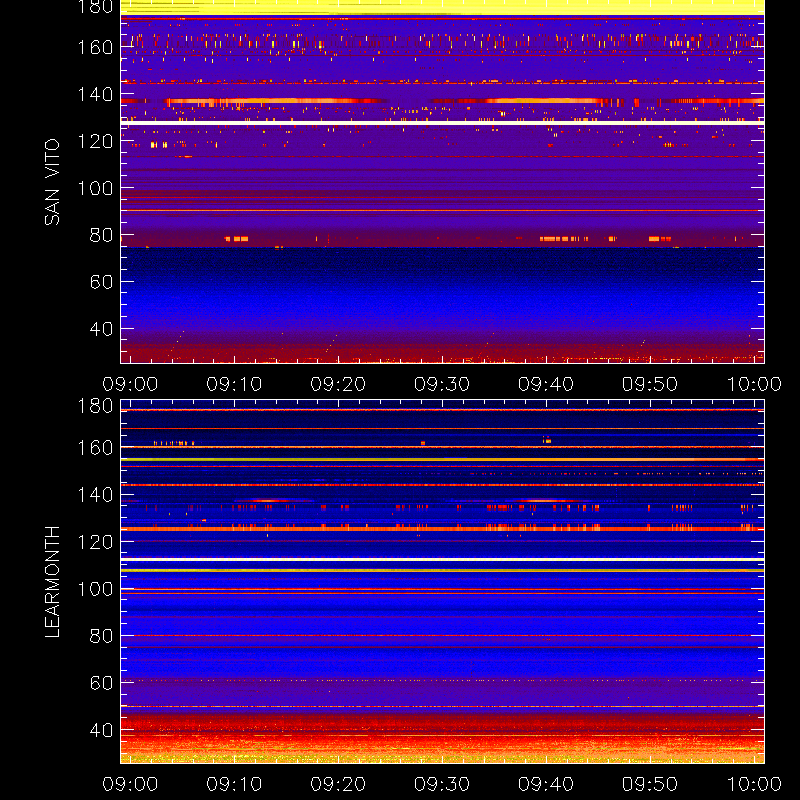Select the 120 tick on SAN VITO plot
Viewport: 800px width, 800px height.
pos(95,141)
